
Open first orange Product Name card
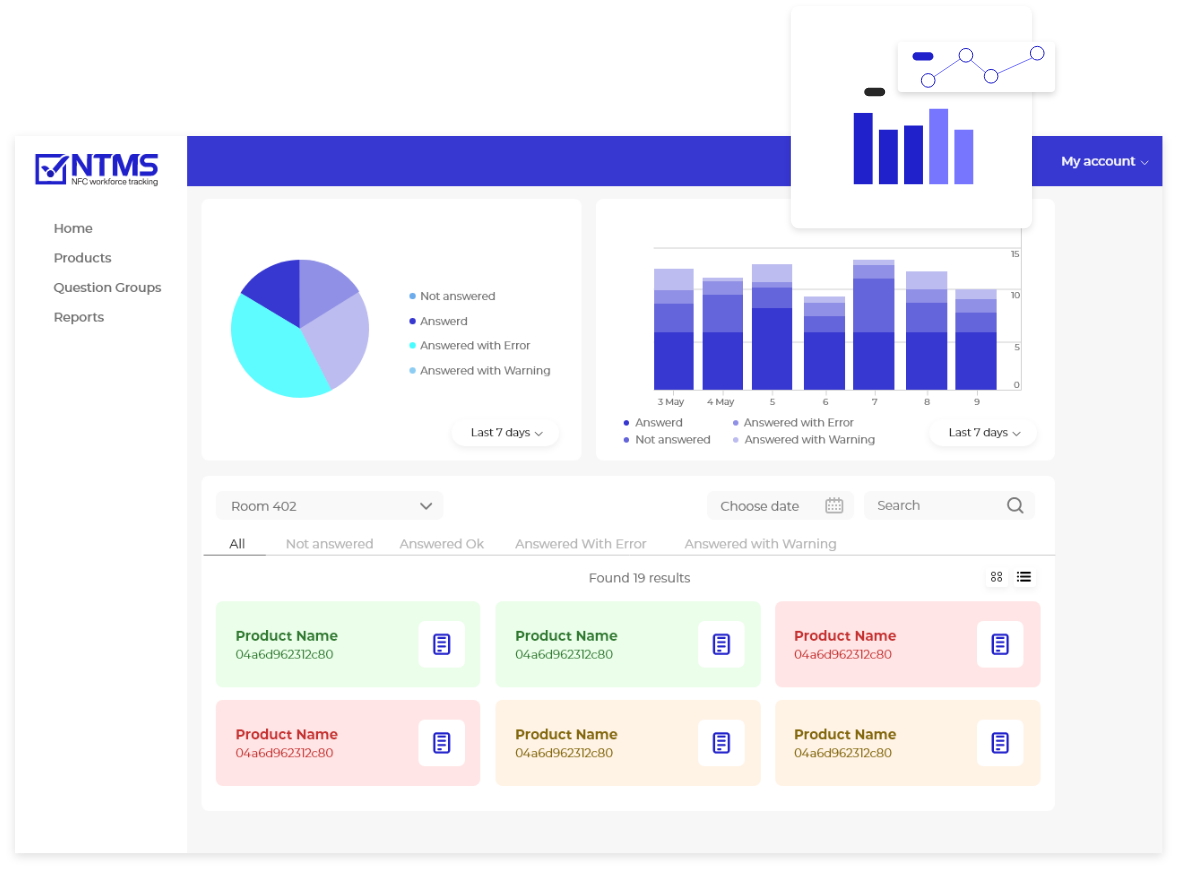tap(628, 743)
